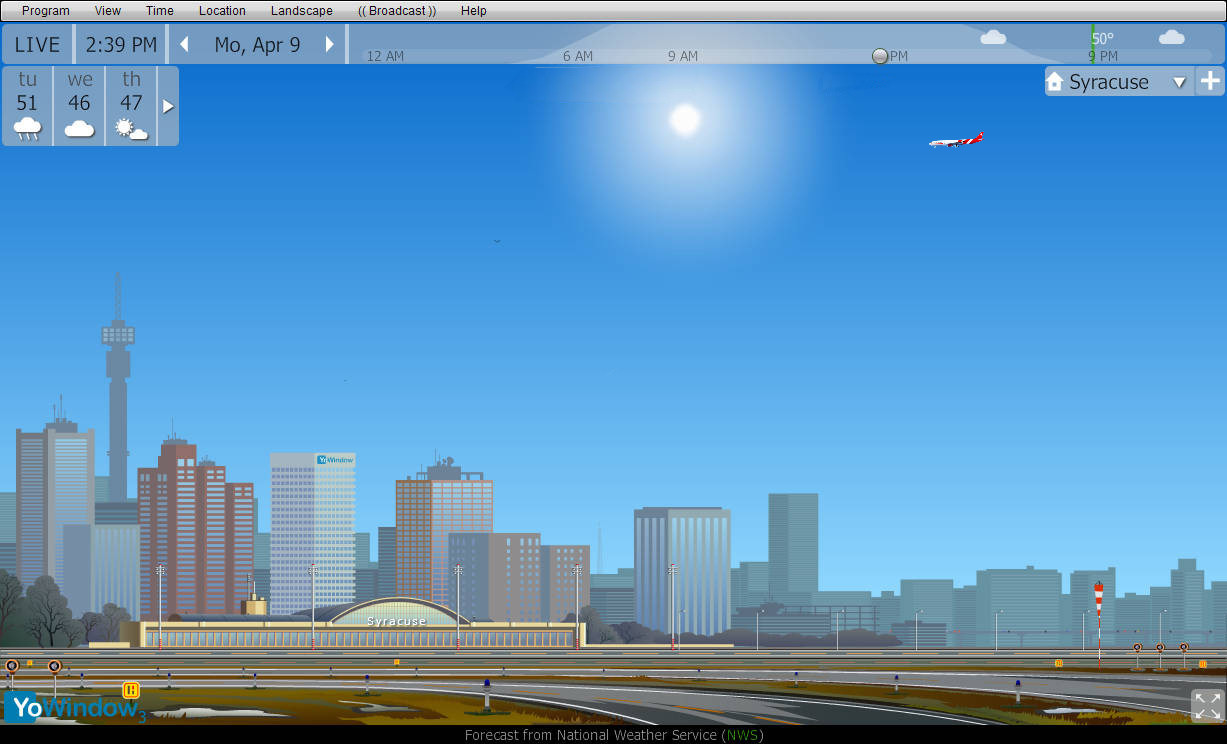Click the home icon beside Syracuse
Image resolution: width=1227 pixels, height=744 pixels.
[1055, 82]
